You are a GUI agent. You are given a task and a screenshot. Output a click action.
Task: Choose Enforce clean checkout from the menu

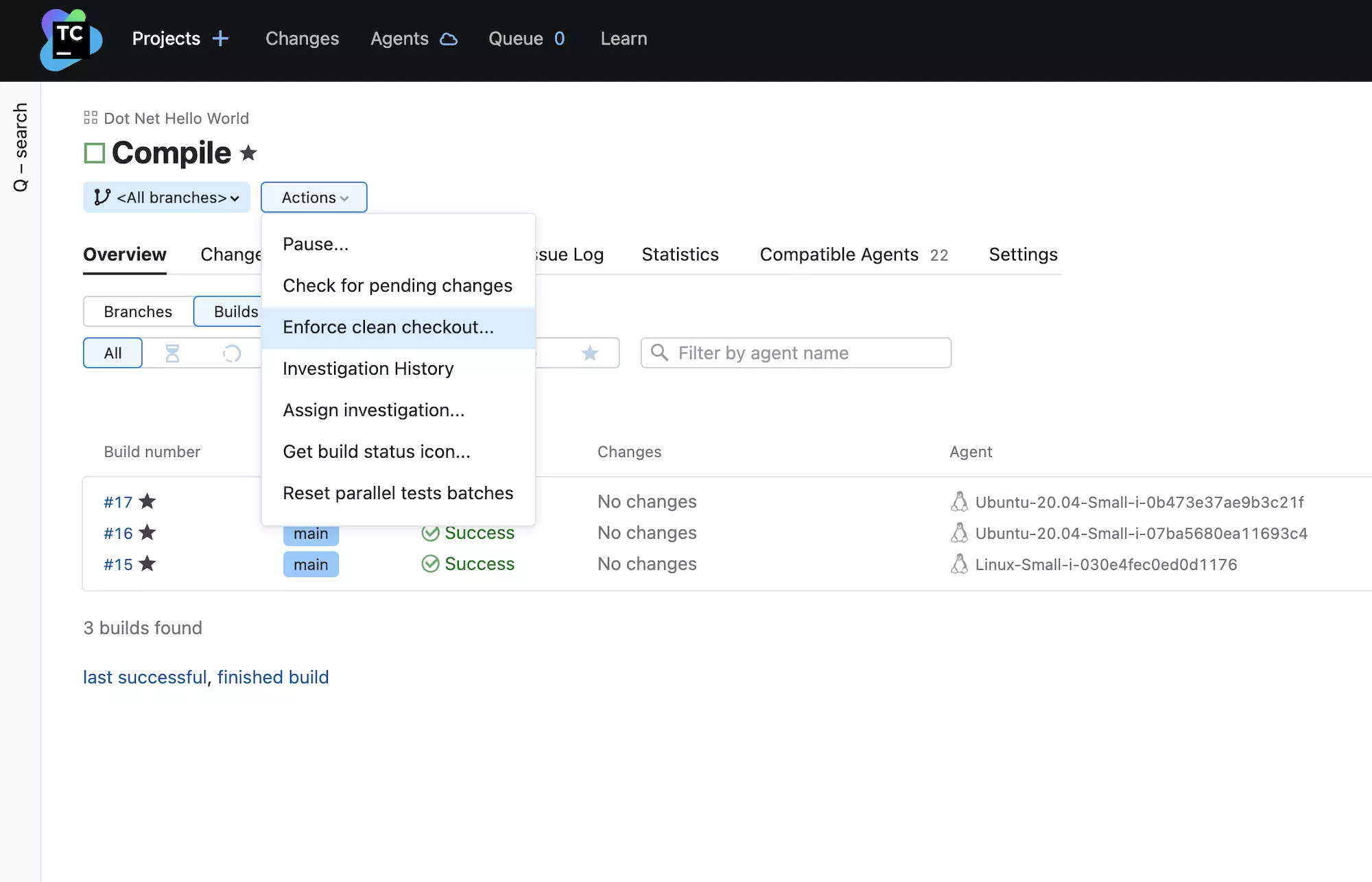(x=388, y=327)
